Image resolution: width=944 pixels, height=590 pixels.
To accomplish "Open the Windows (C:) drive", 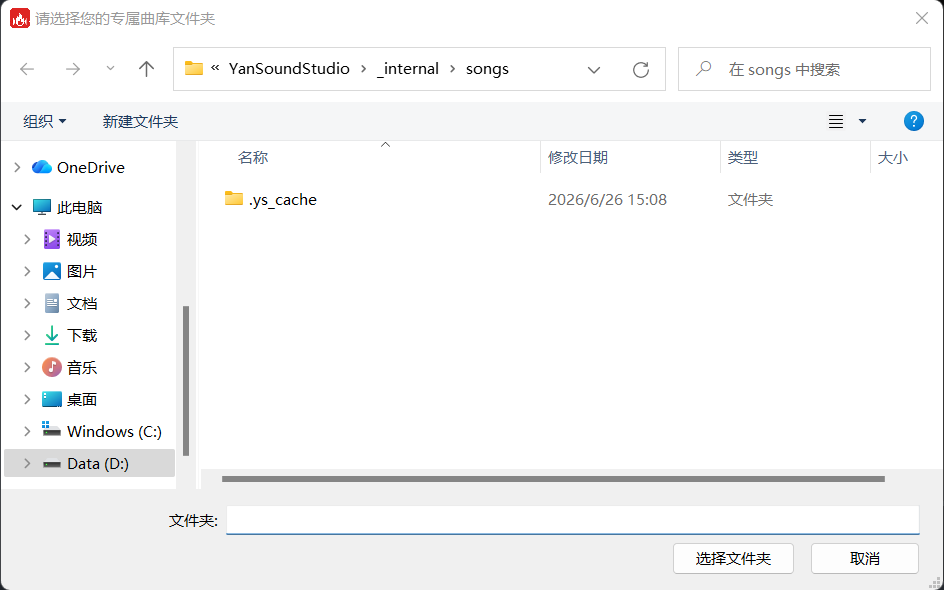I will [x=114, y=432].
